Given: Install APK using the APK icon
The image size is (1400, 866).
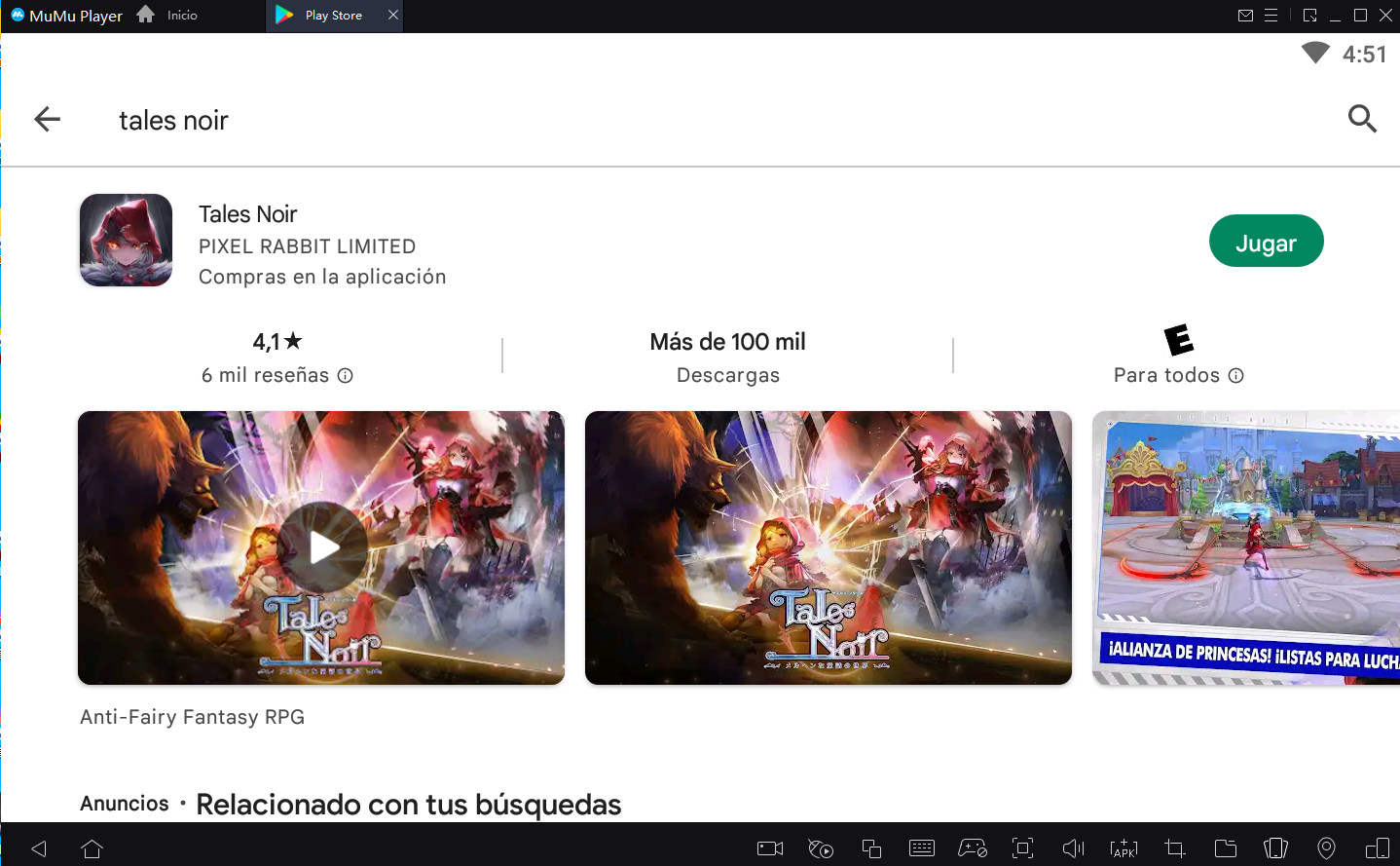Looking at the screenshot, I should 1124,848.
